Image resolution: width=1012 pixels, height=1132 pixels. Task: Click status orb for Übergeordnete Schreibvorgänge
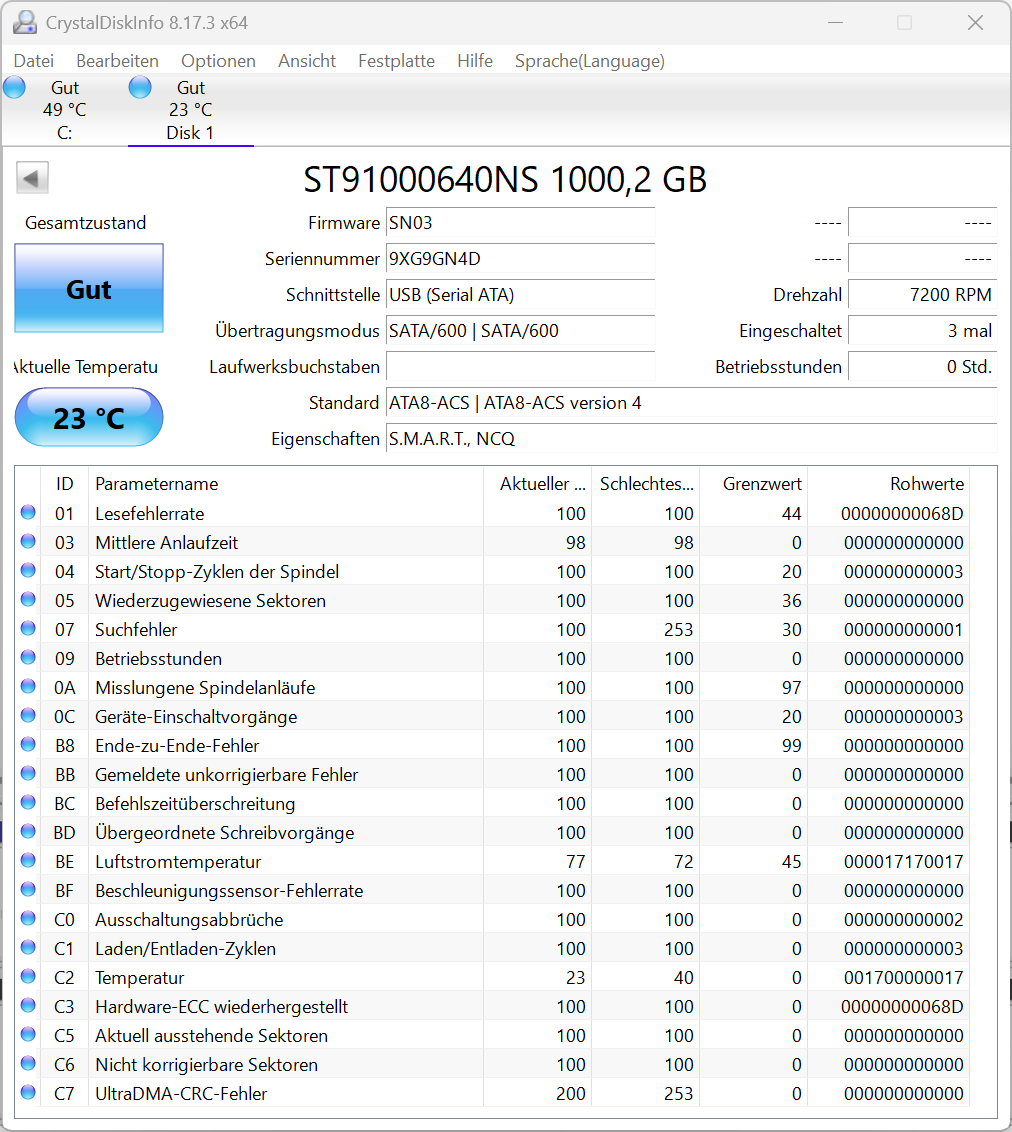coord(28,832)
